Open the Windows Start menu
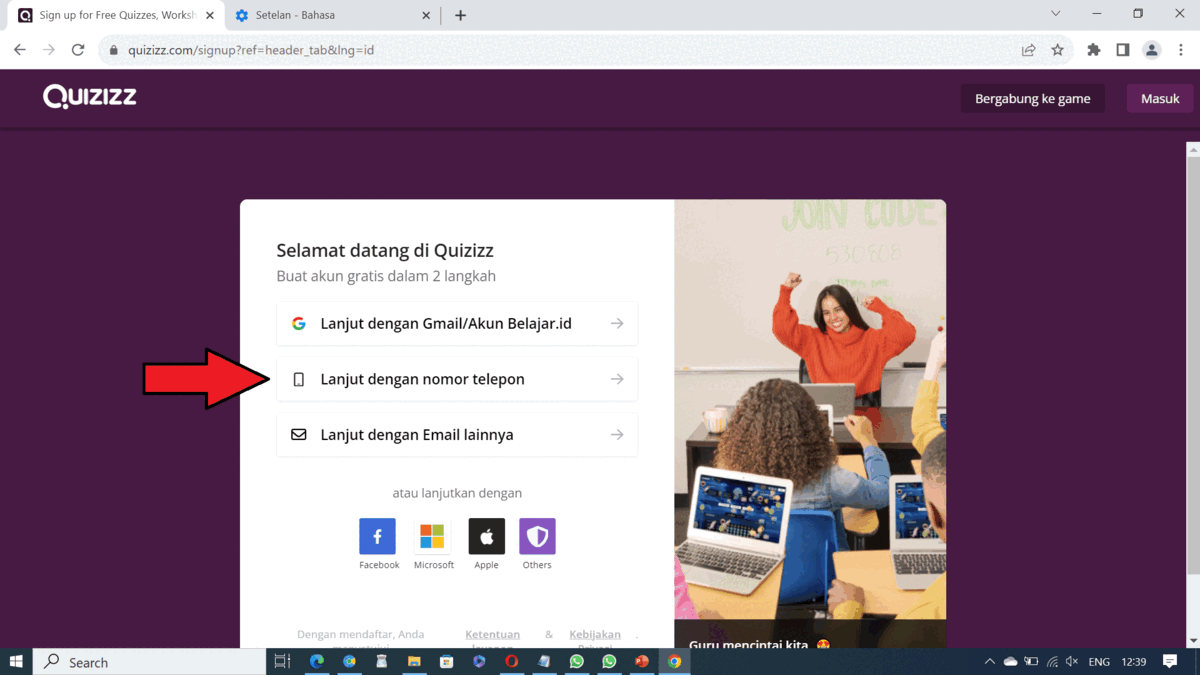 click(16, 662)
